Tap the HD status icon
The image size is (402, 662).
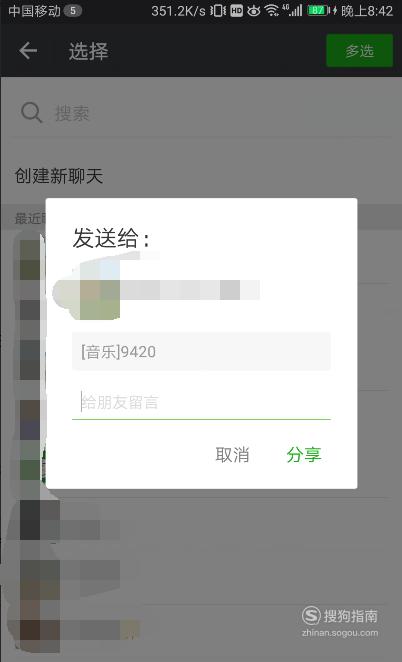tap(236, 11)
